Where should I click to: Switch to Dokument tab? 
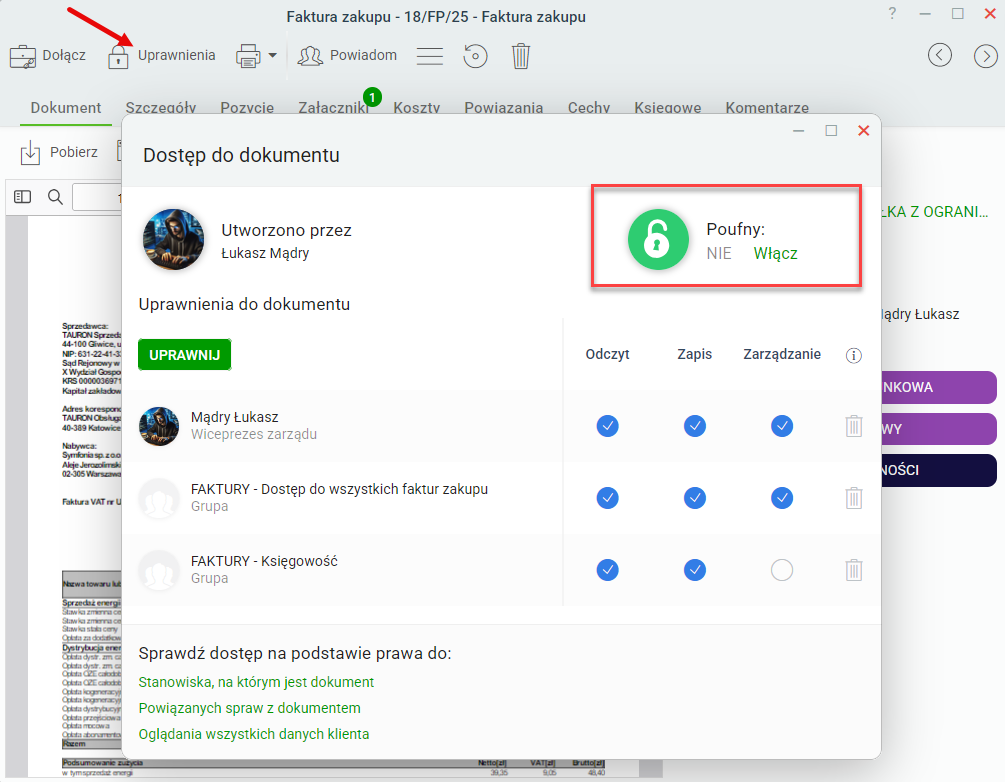point(66,108)
